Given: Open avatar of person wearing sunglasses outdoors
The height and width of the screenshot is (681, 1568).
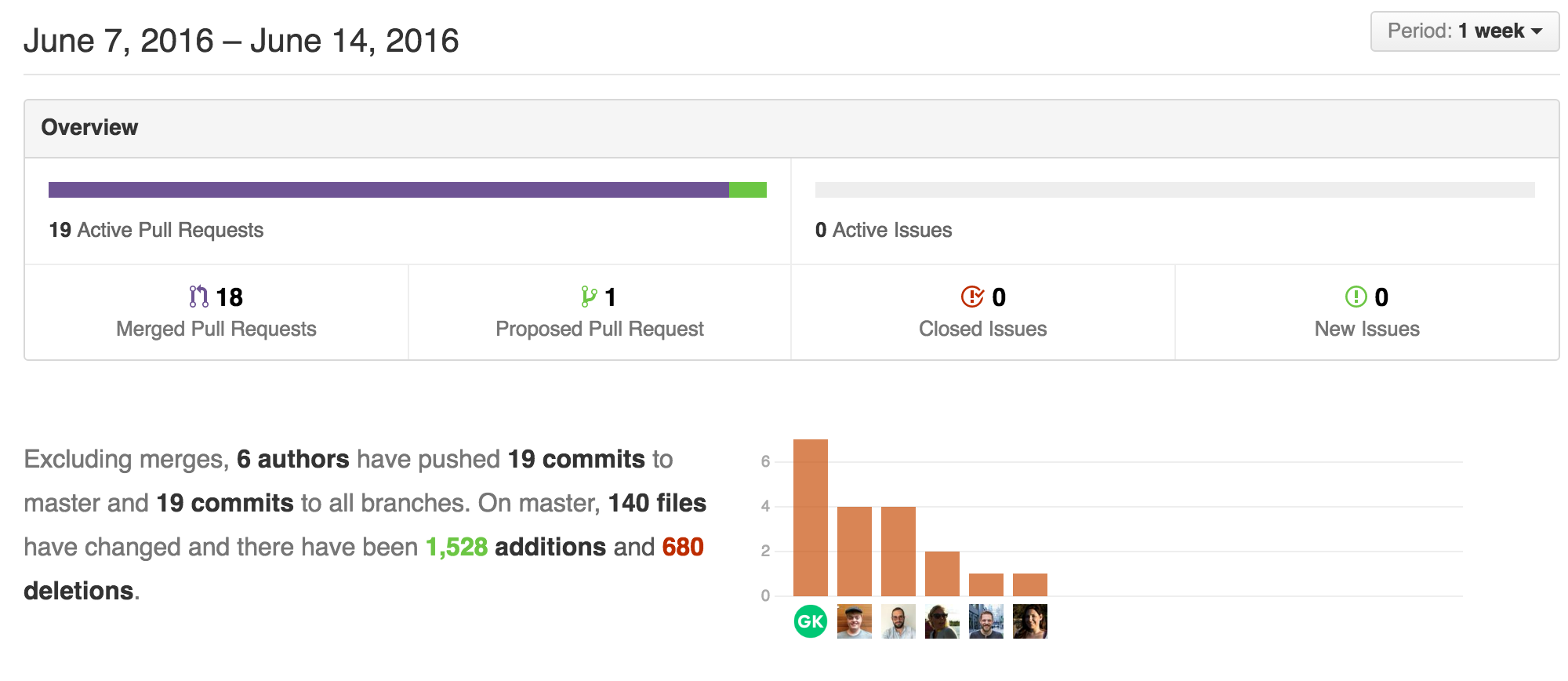Looking at the screenshot, I should (x=942, y=622).
